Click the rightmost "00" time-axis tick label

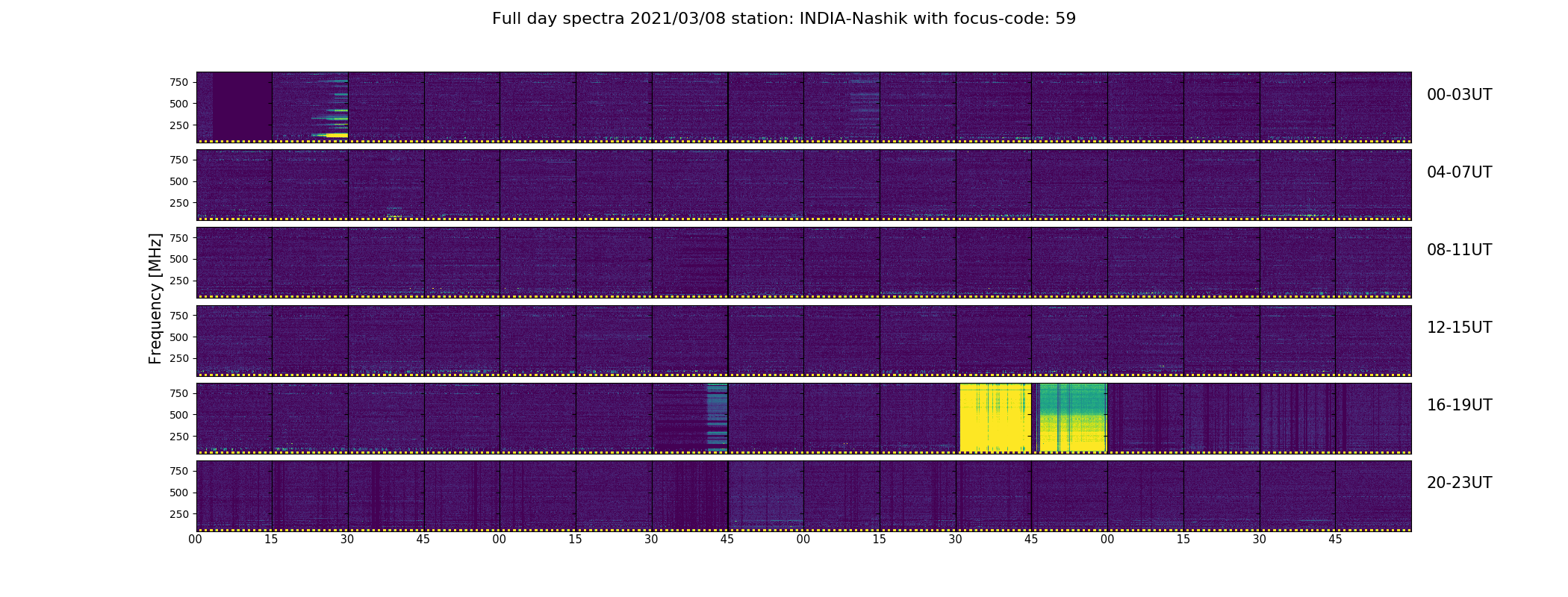[x=1107, y=540]
